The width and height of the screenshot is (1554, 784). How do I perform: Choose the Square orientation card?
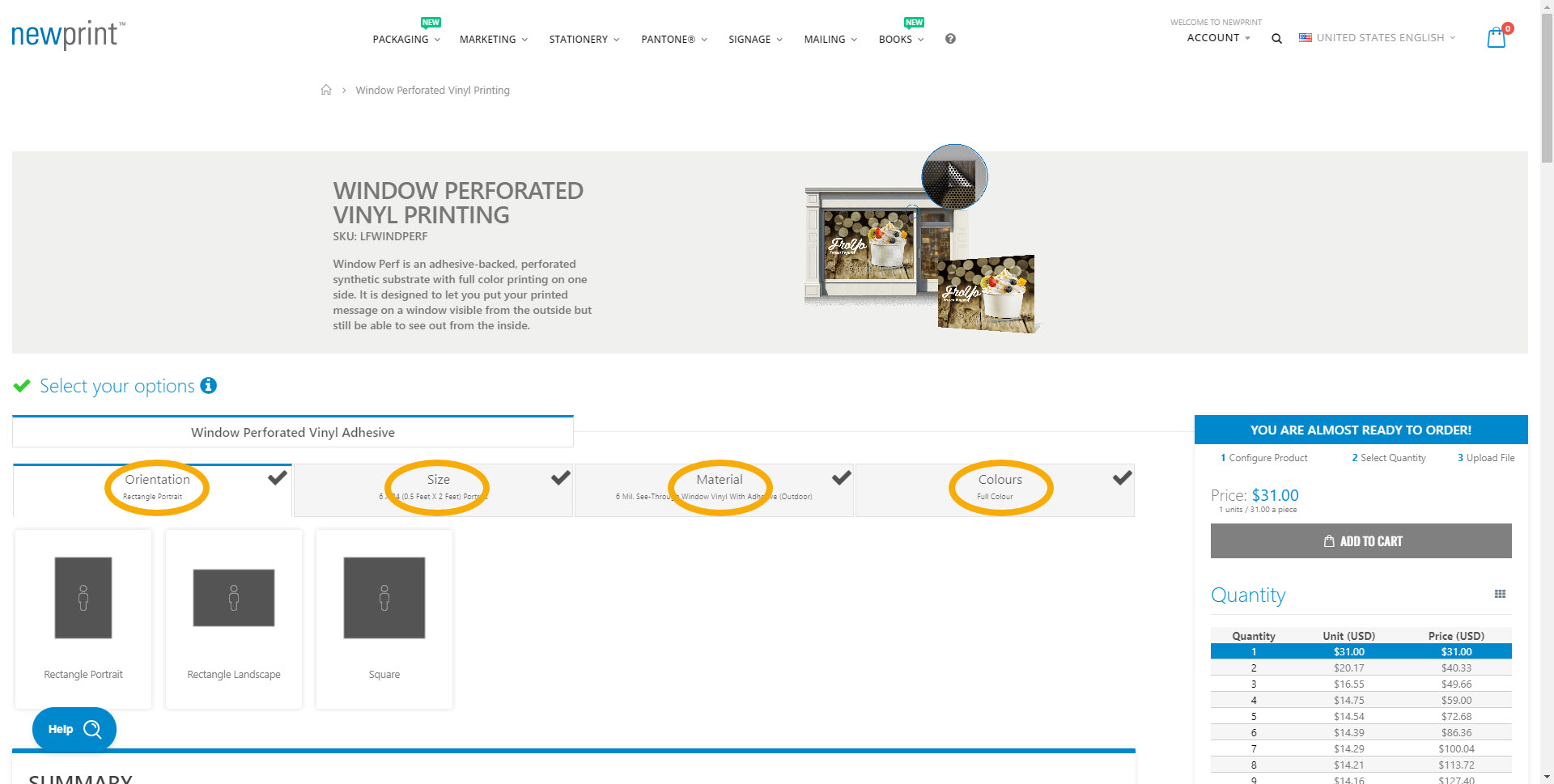(384, 620)
